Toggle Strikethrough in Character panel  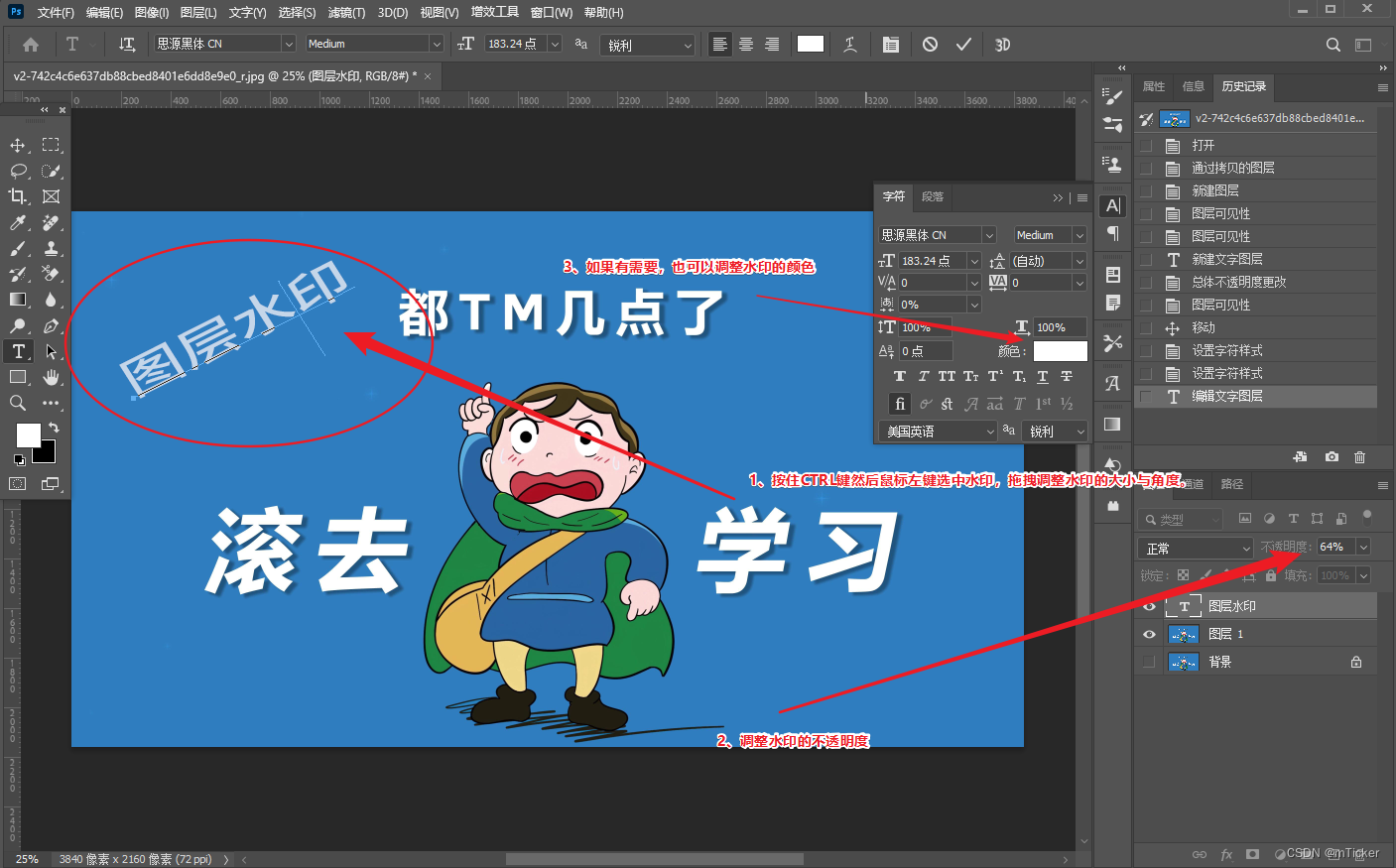[x=1067, y=377]
